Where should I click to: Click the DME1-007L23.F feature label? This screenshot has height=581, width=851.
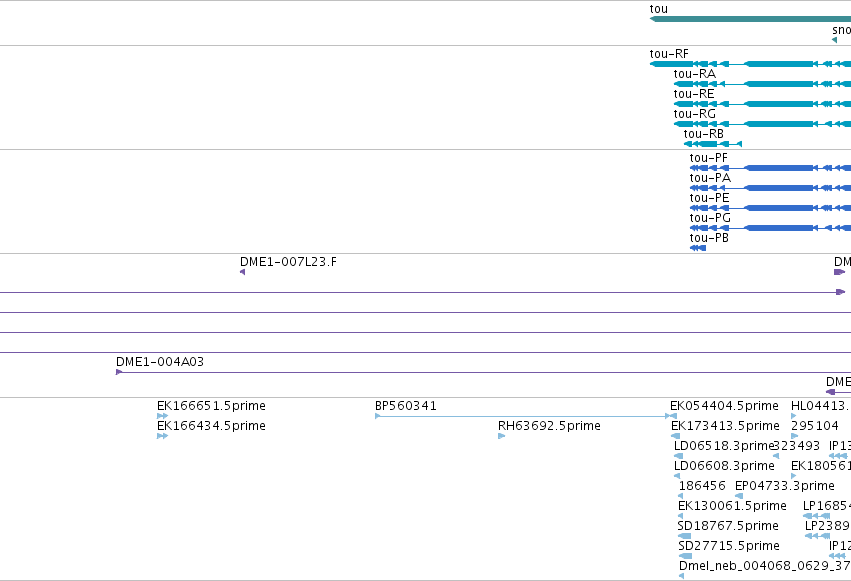coord(288,262)
